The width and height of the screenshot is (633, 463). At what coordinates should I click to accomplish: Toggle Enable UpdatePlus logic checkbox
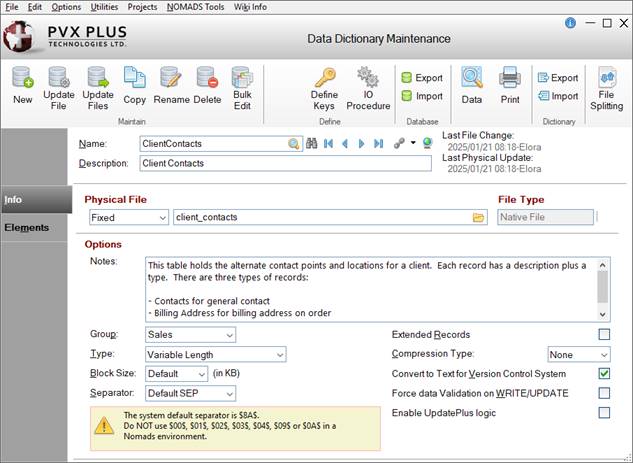[604, 412]
